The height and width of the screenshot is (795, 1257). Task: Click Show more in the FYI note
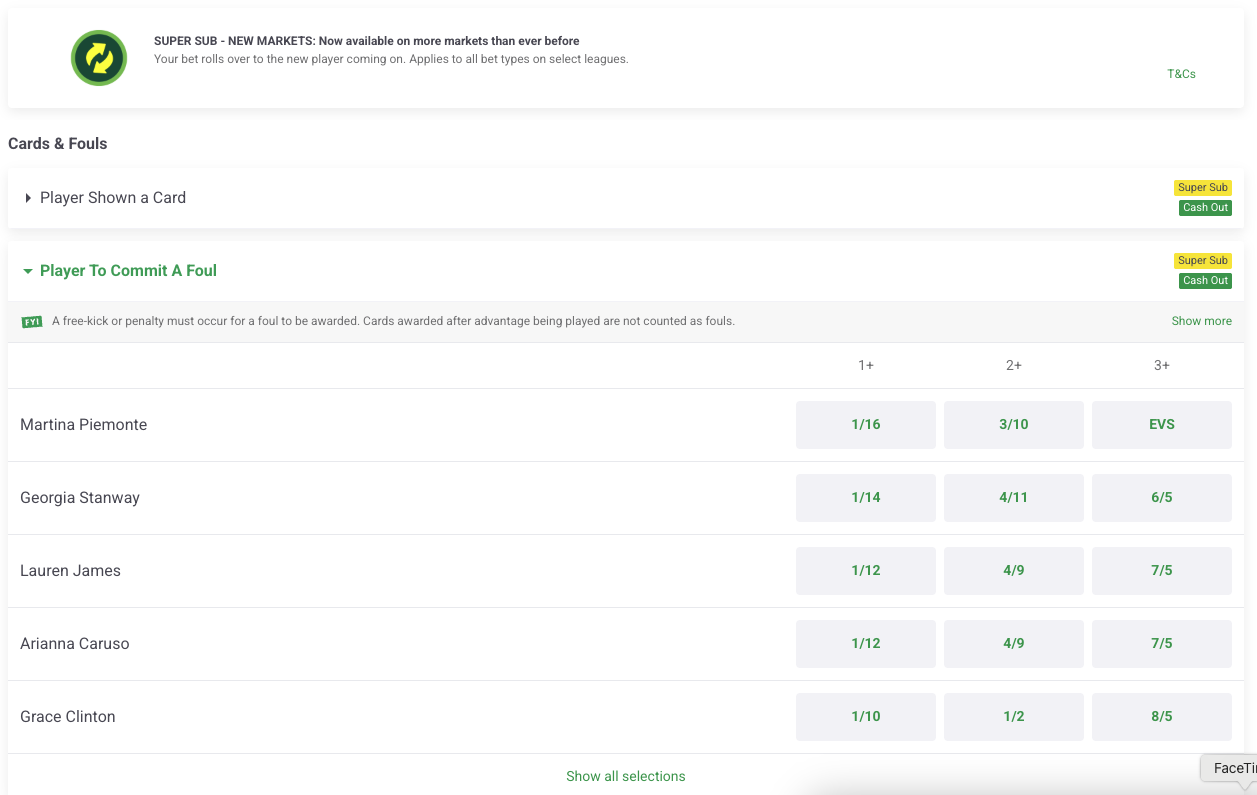point(1201,321)
